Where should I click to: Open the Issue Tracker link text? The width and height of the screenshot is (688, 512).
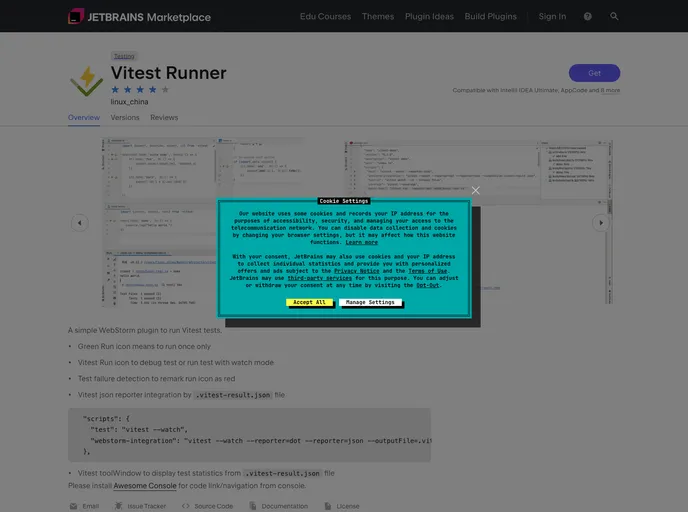pos(147,506)
